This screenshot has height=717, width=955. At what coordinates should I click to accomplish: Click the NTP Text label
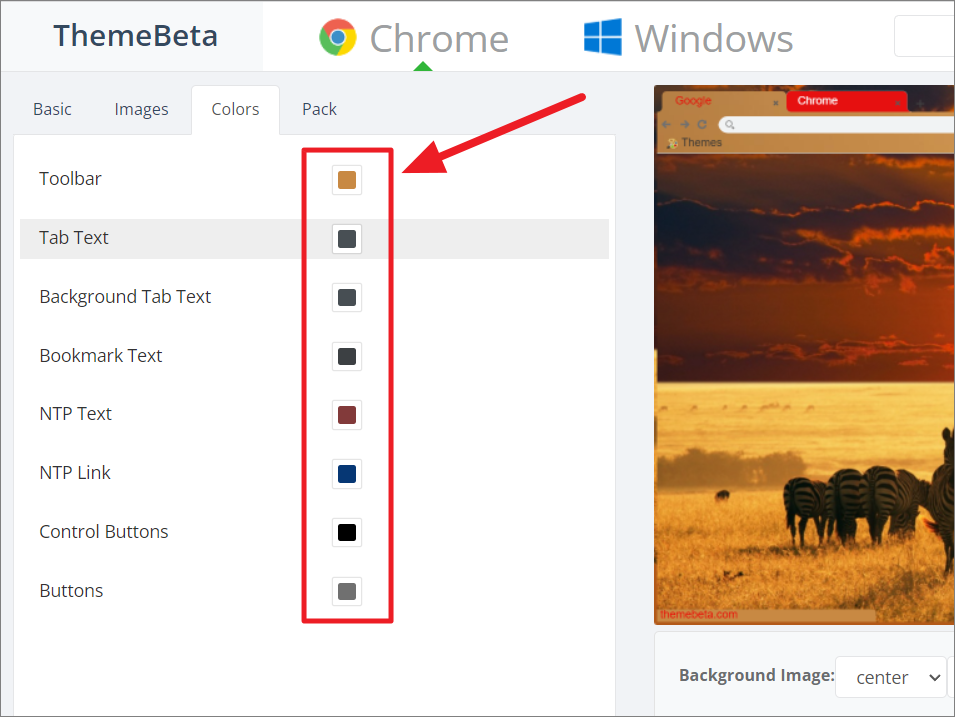point(76,414)
